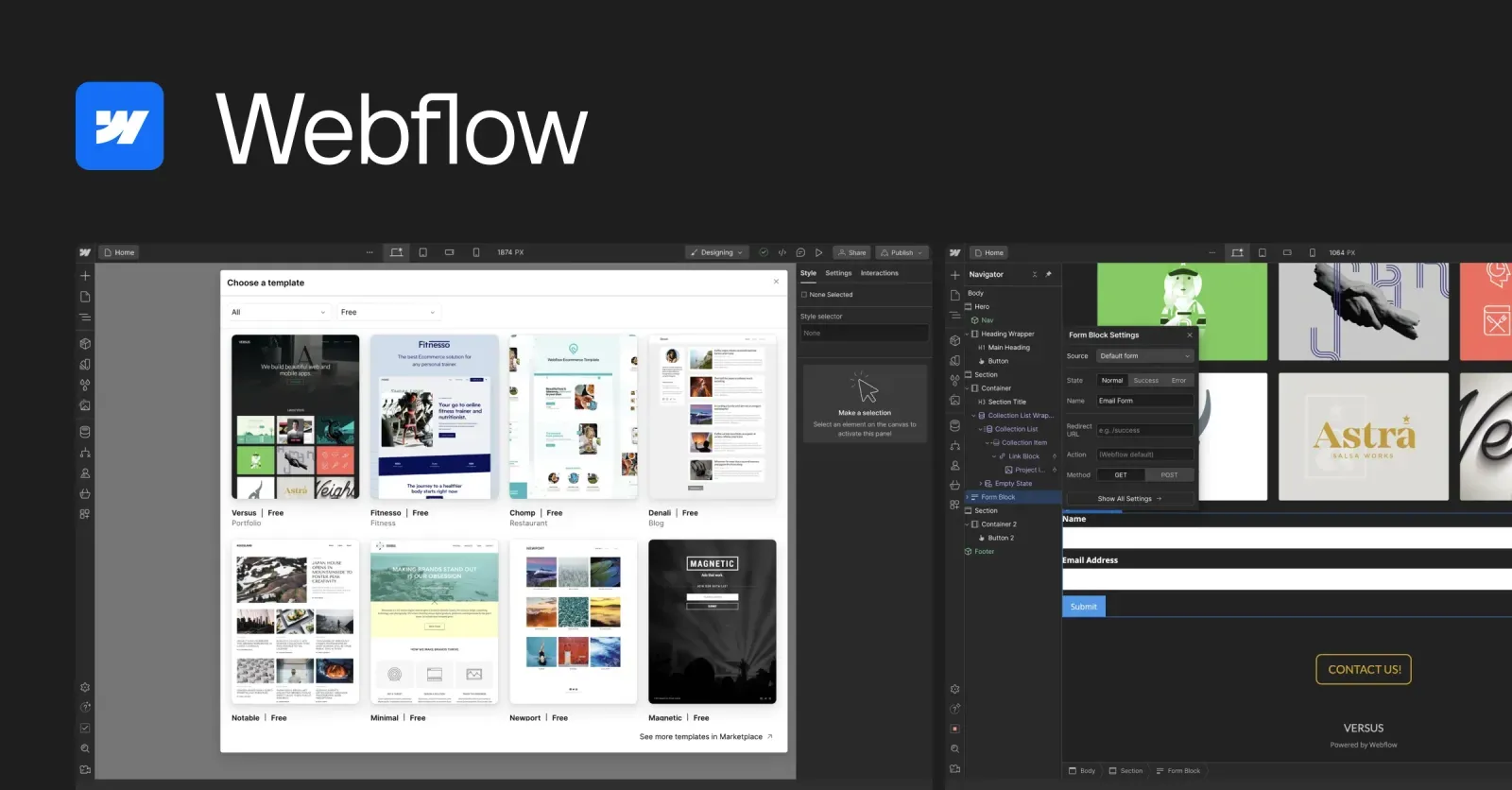Choose GET as the form method
1512x790 pixels.
click(1121, 474)
